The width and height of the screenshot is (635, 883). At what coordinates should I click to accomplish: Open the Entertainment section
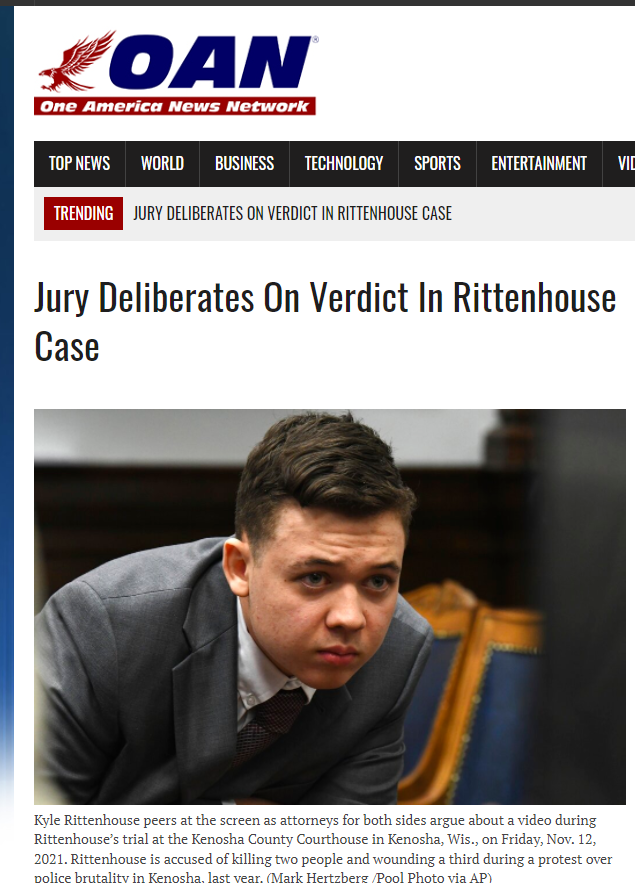click(x=539, y=163)
